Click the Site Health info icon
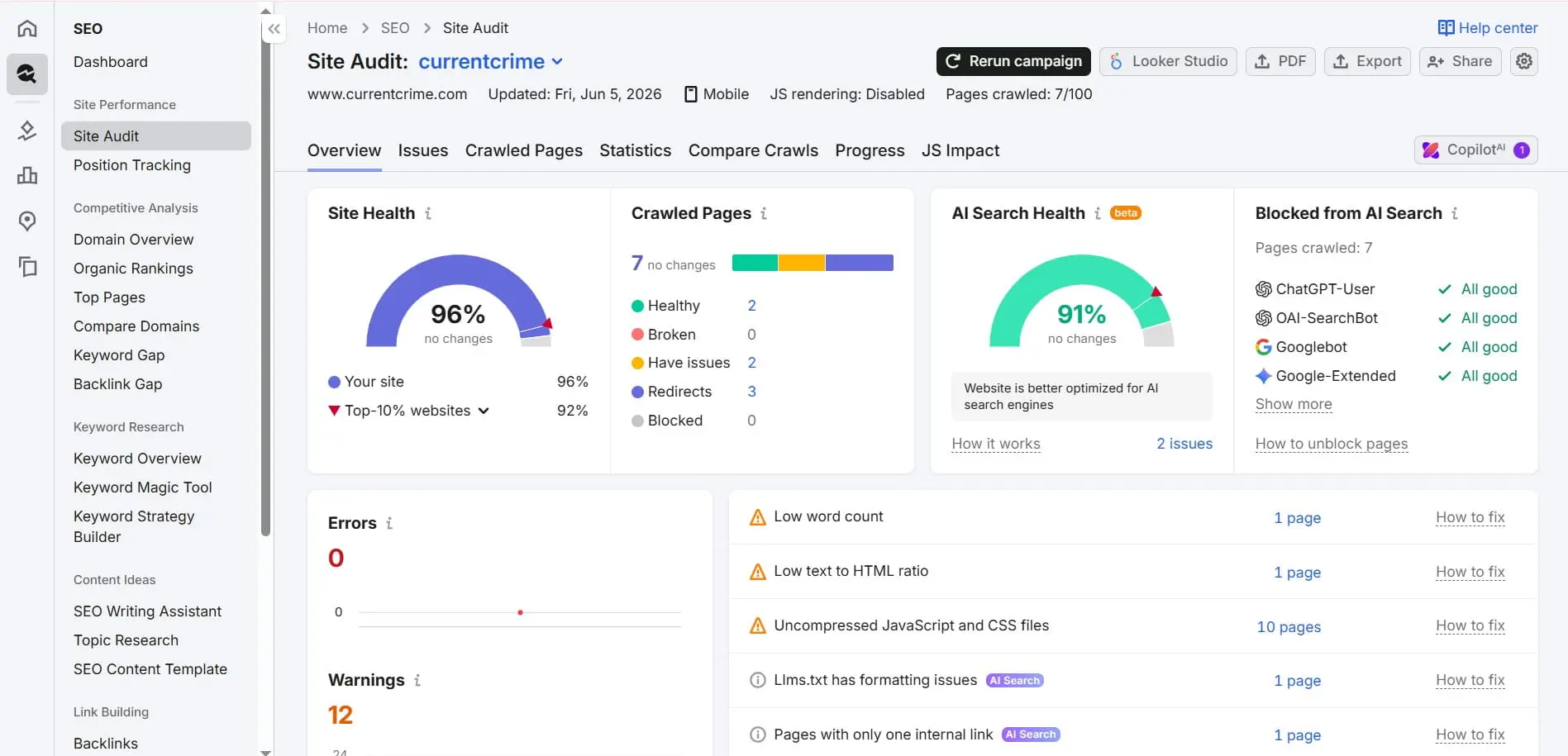Viewport: 1568px width, 756px height. pos(428,213)
